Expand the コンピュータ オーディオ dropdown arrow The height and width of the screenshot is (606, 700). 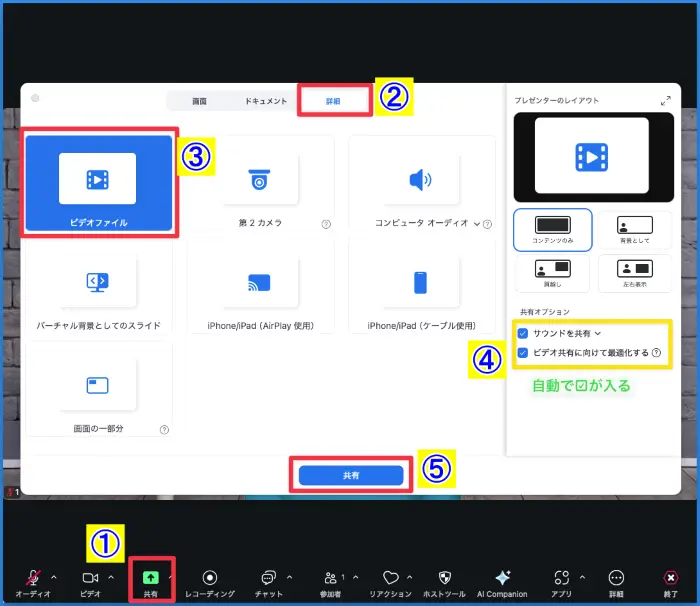[x=477, y=224]
